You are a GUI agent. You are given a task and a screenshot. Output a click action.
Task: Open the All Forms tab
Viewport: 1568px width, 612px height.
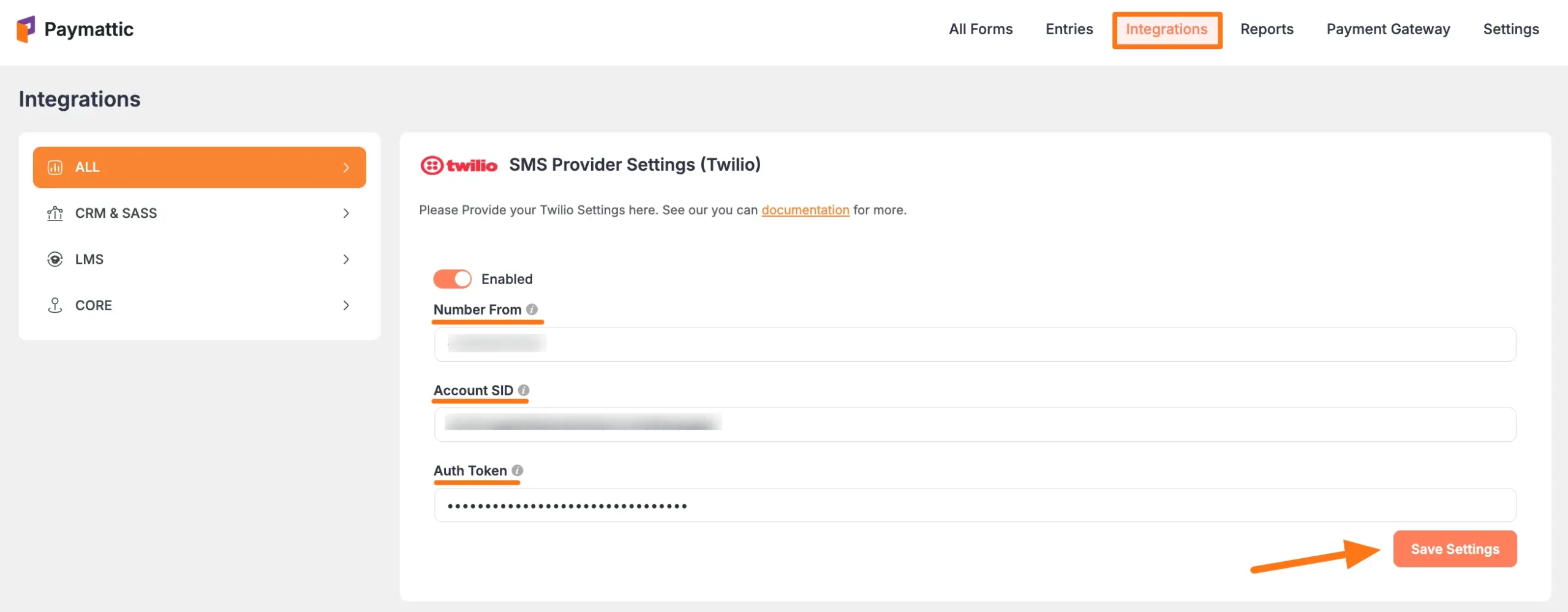(981, 29)
